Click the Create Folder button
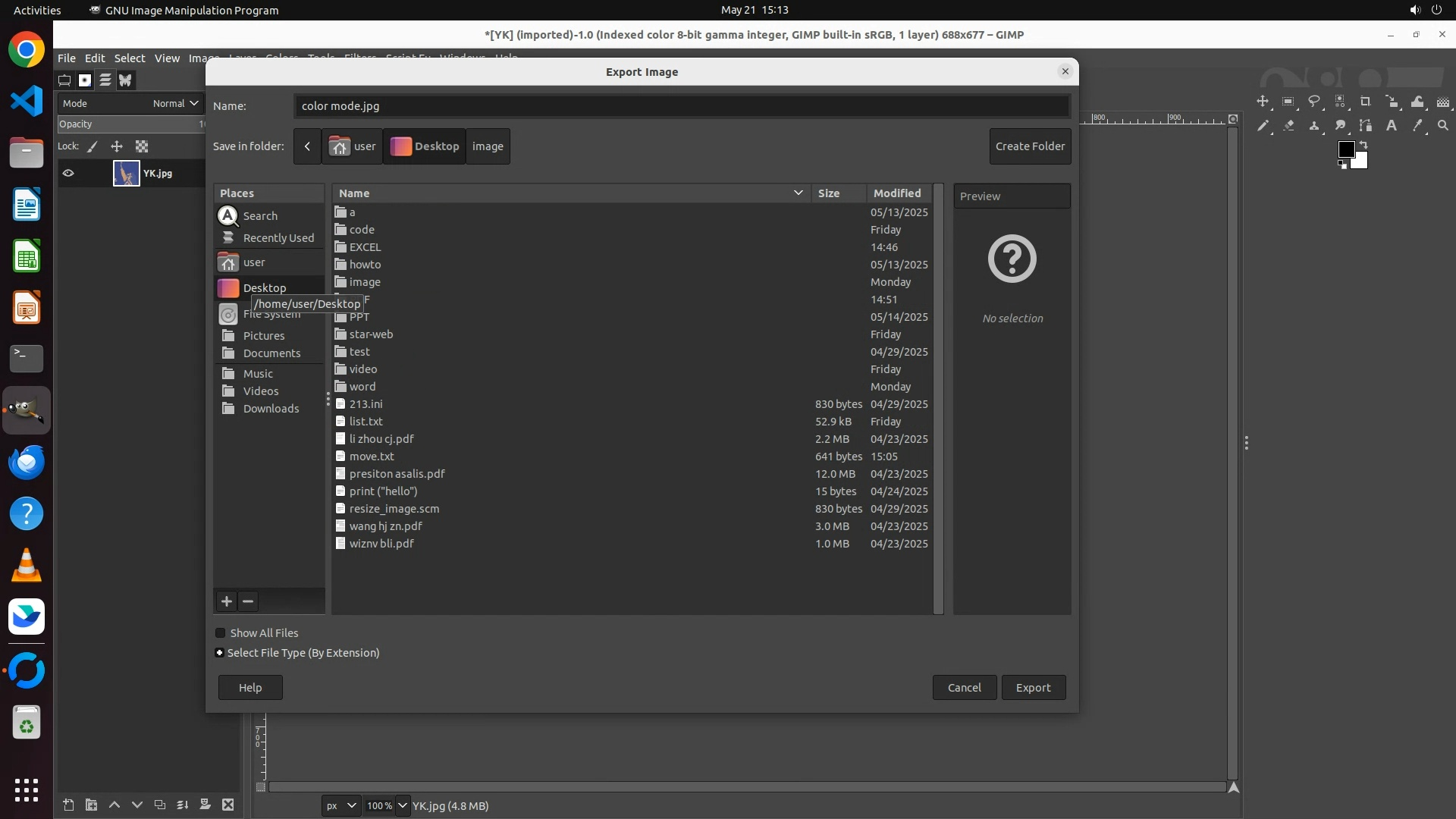This screenshot has width=1456, height=819. [1029, 146]
